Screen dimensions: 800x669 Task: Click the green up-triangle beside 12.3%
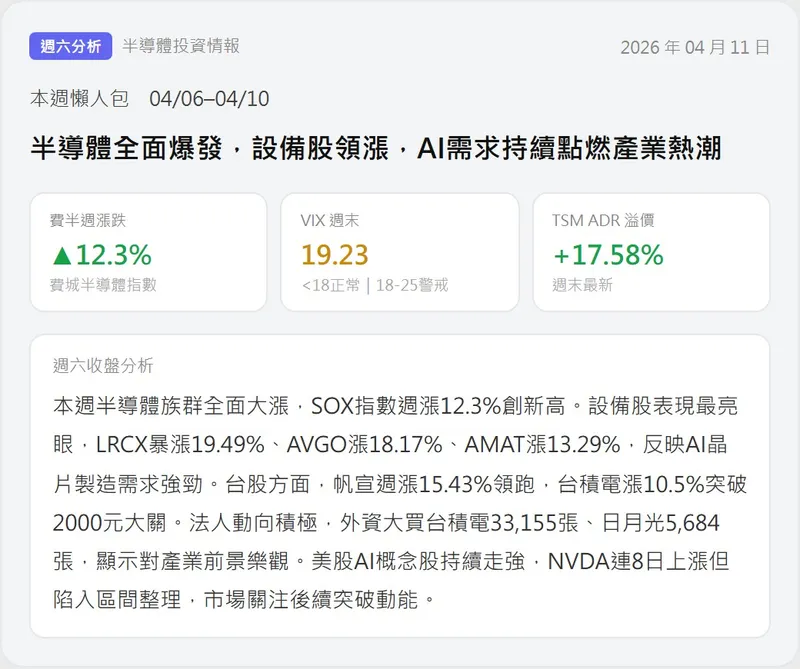[62, 256]
